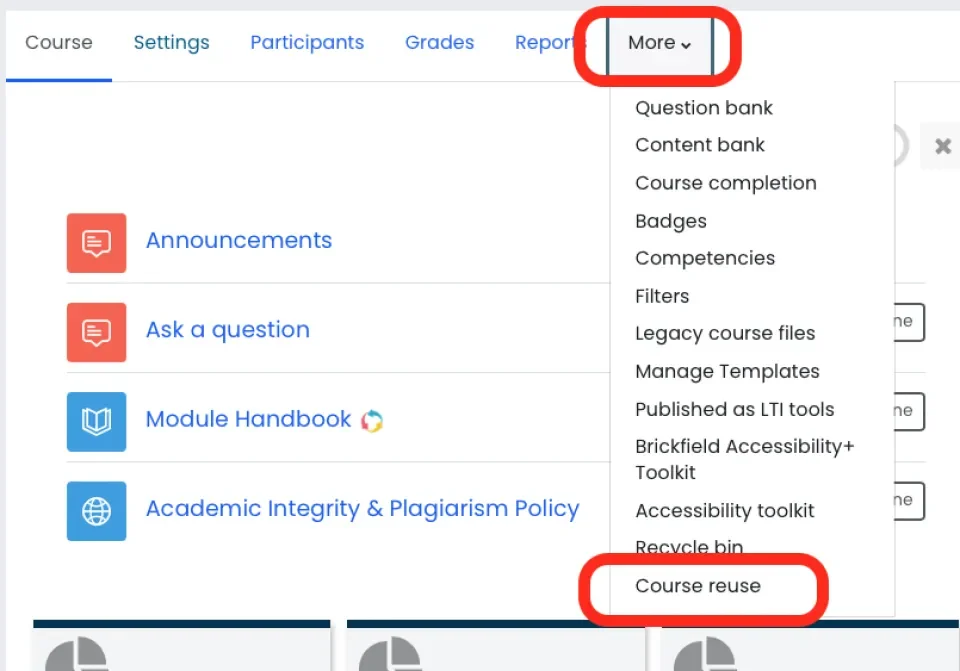Open the Grades tab
The height and width of the screenshot is (671, 960).
(x=440, y=42)
